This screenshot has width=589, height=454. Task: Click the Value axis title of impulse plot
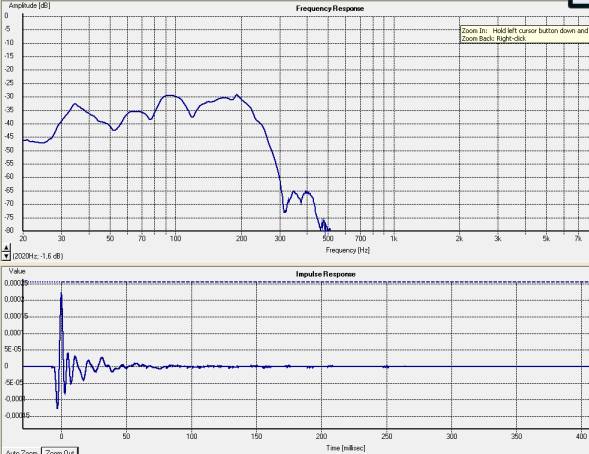tap(17, 271)
